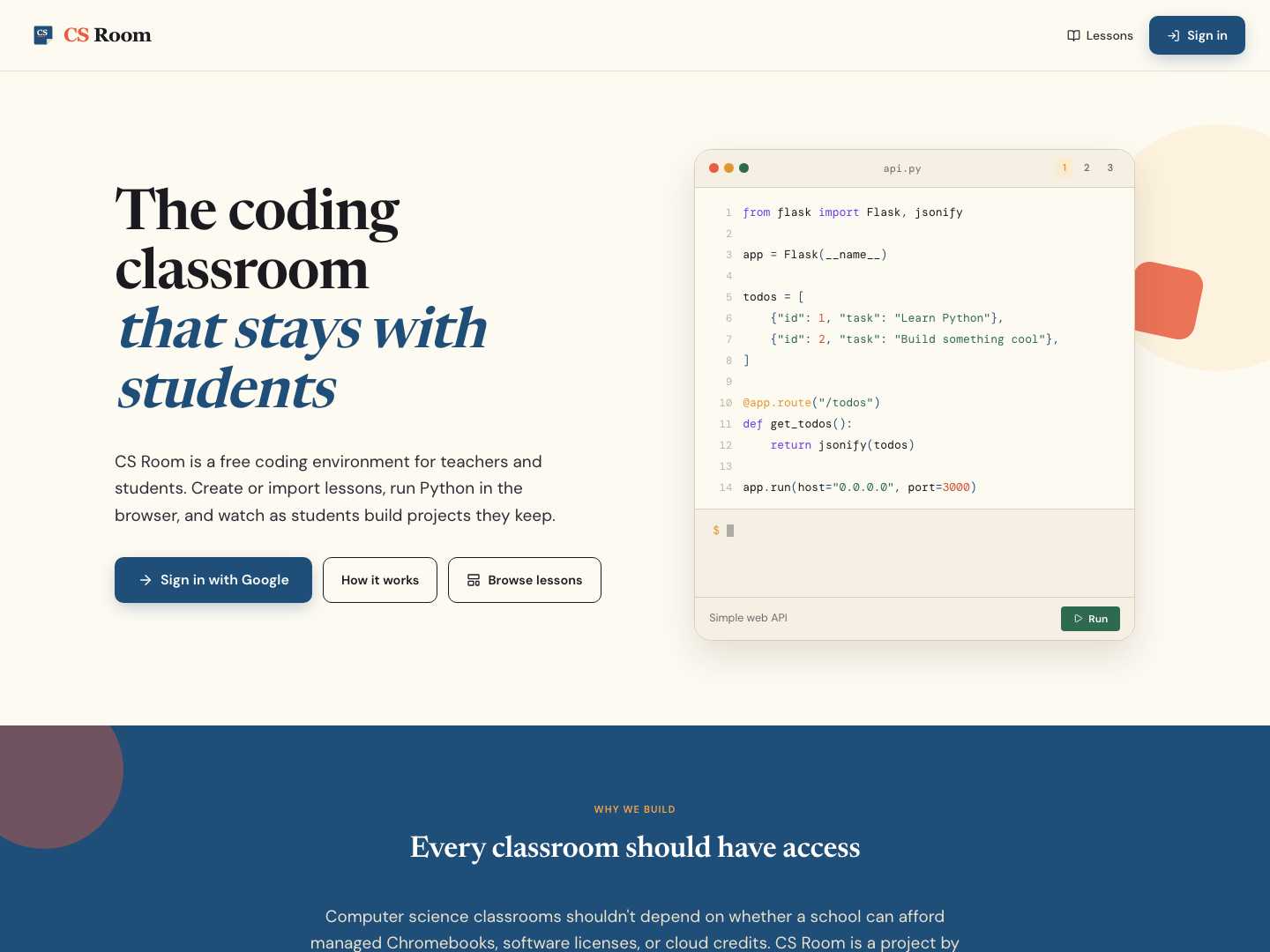
Task: Run the Simple web API example
Action: click(1090, 619)
